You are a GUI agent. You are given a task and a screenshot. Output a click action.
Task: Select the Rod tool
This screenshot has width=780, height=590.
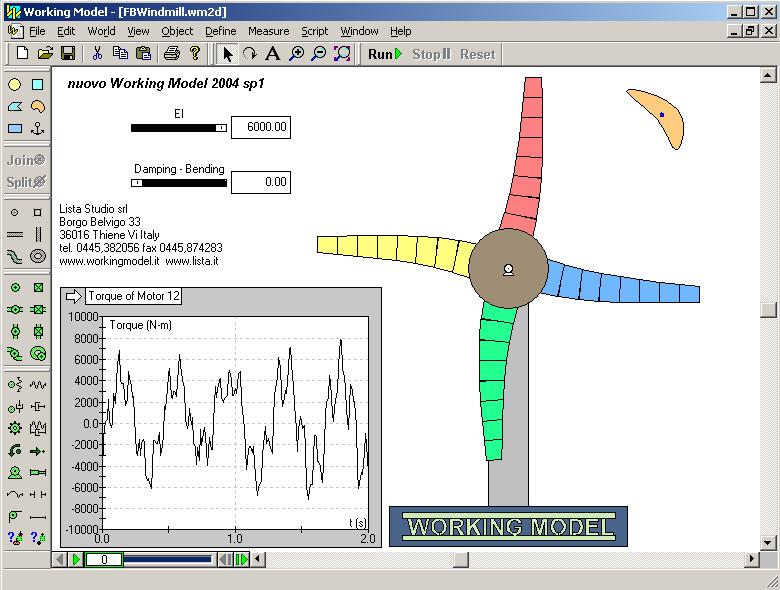[x=38, y=516]
